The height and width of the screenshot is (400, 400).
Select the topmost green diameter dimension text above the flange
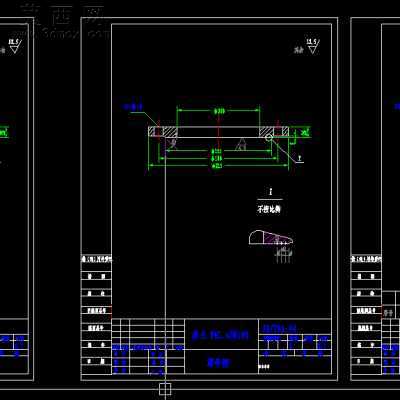(x=219, y=111)
